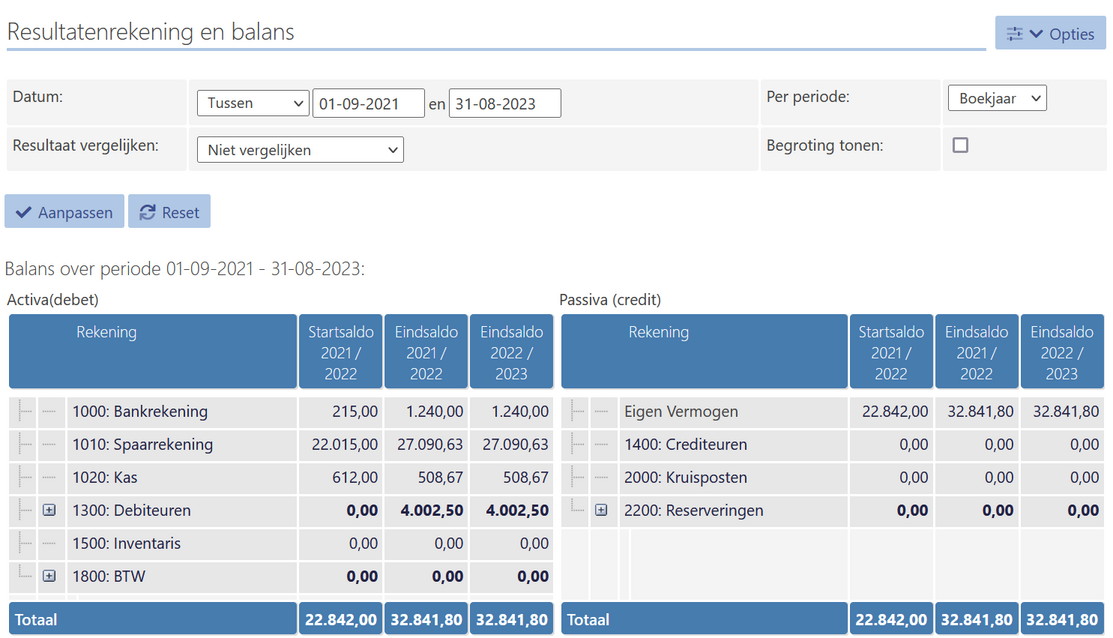This screenshot has width=1113, height=638.
Task: Select the 1010: Spaarrekening account row
Action: point(142,444)
